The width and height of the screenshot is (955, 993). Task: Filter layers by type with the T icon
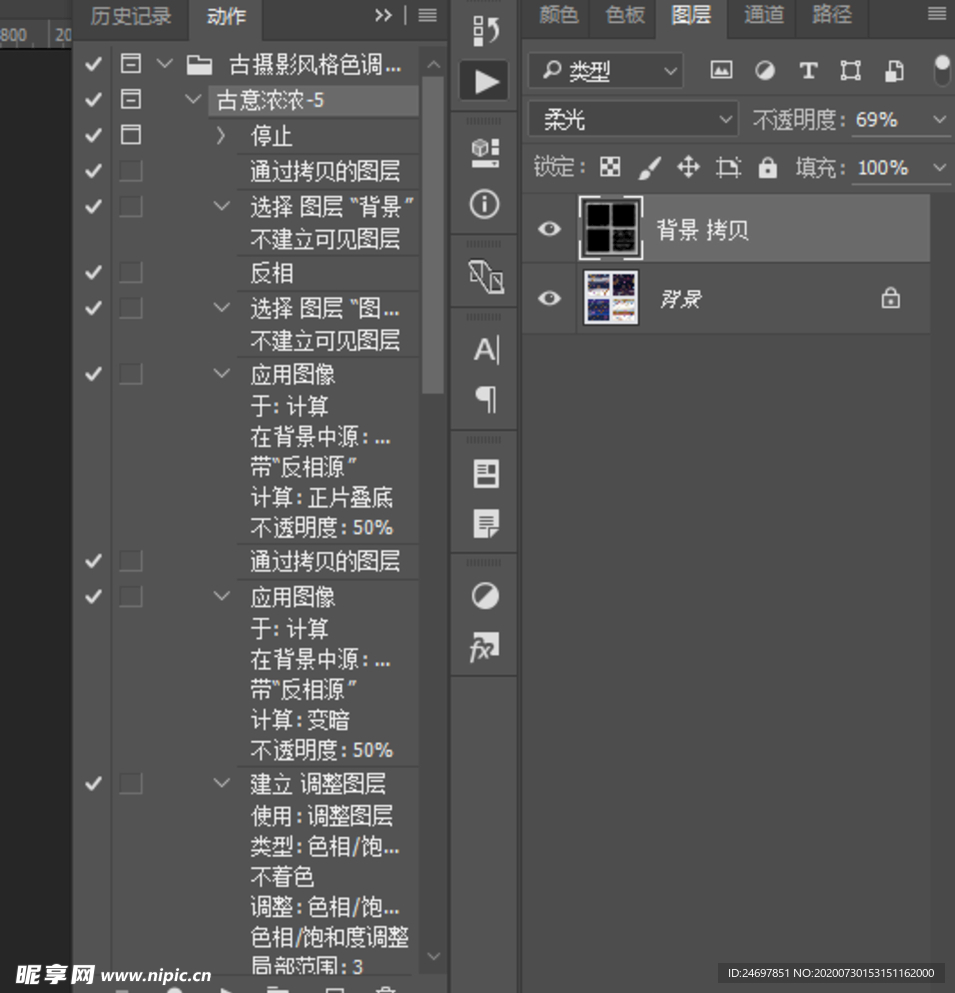[808, 70]
